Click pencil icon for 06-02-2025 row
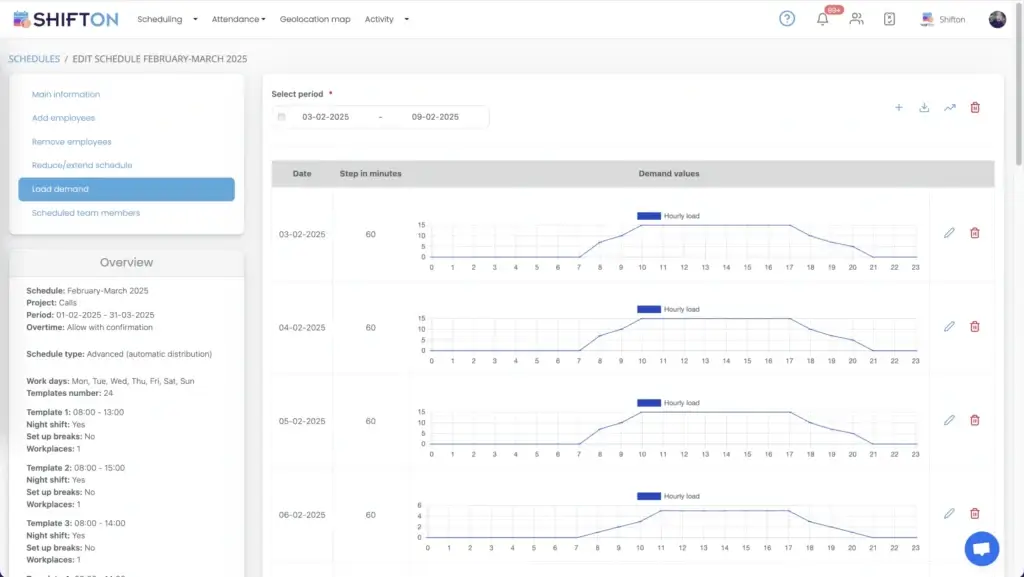Image resolution: width=1024 pixels, height=577 pixels. coord(949,513)
